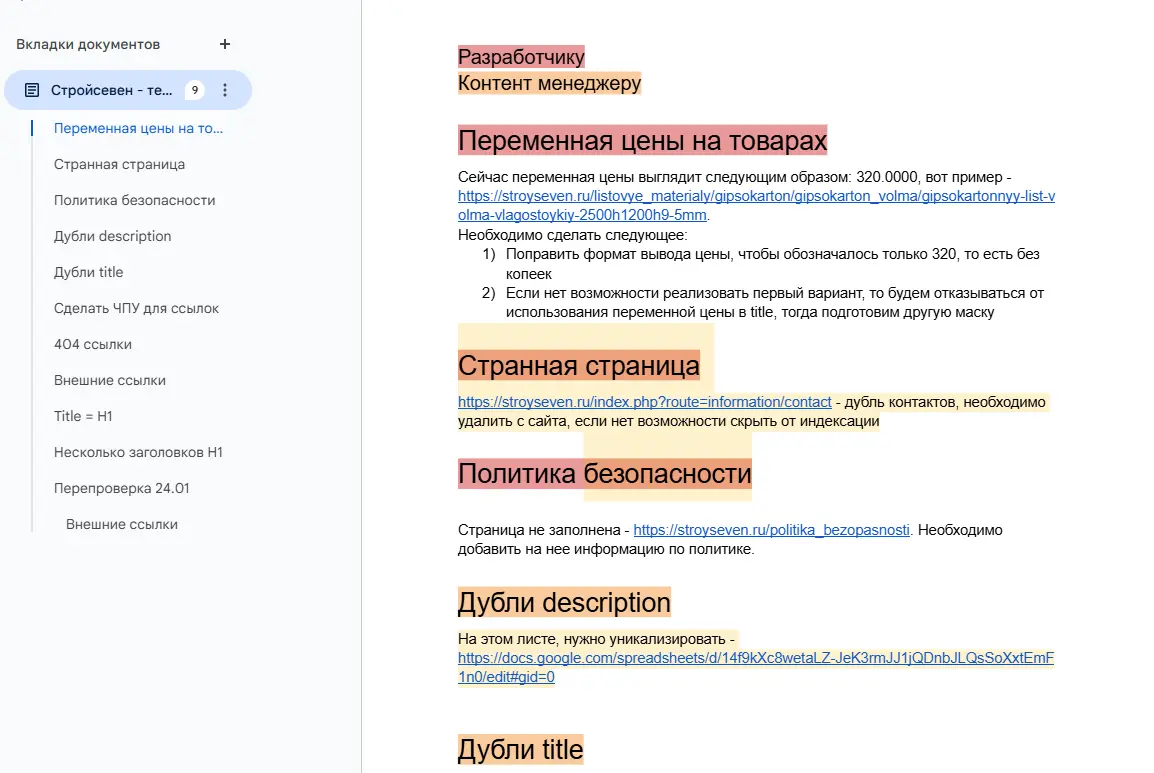Image resolution: width=1154 pixels, height=773 pixels.
Task: Open the three-dot menu on Стройсевен tab
Action: (x=225, y=90)
